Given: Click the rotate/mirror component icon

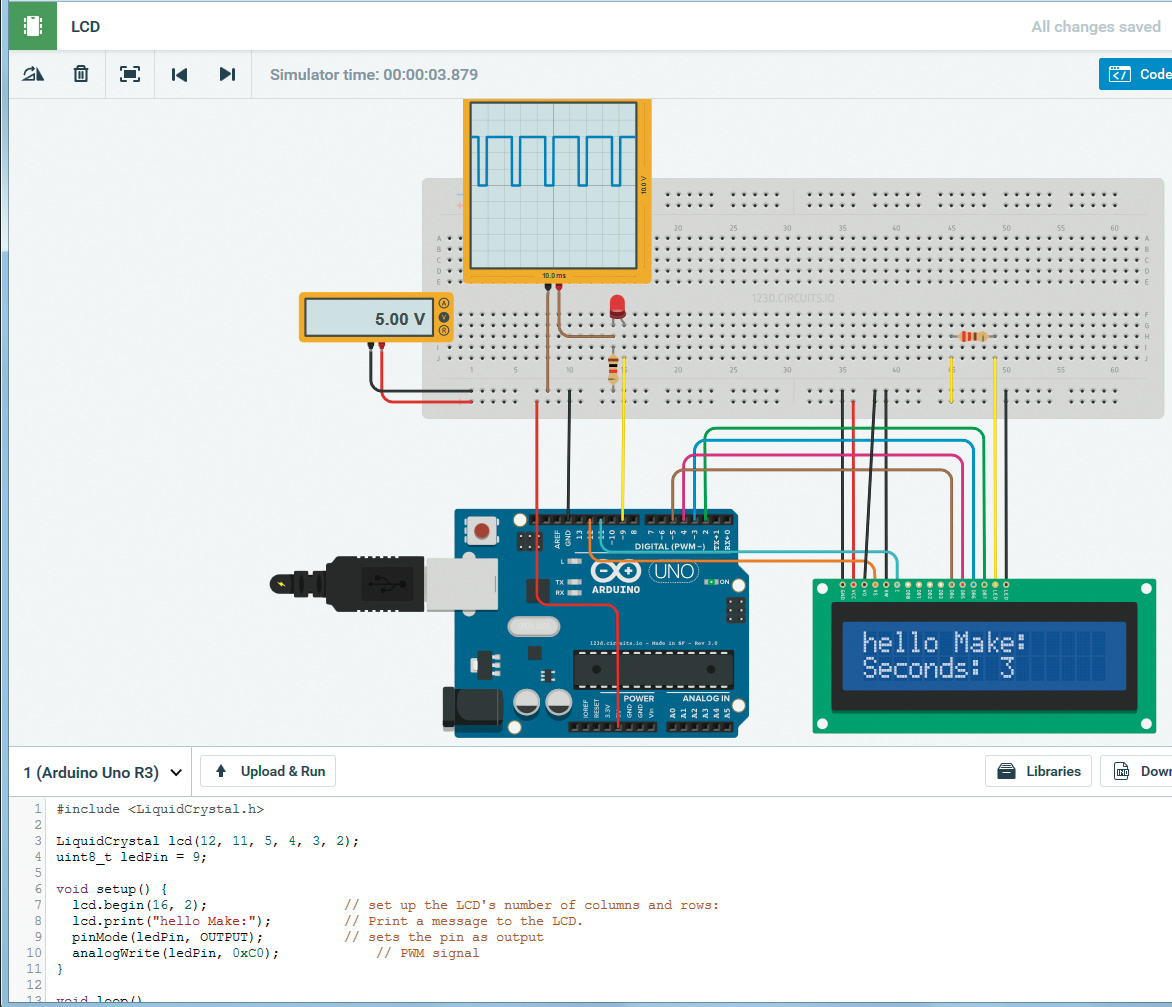Looking at the screenshot, I should click(33, 74).
